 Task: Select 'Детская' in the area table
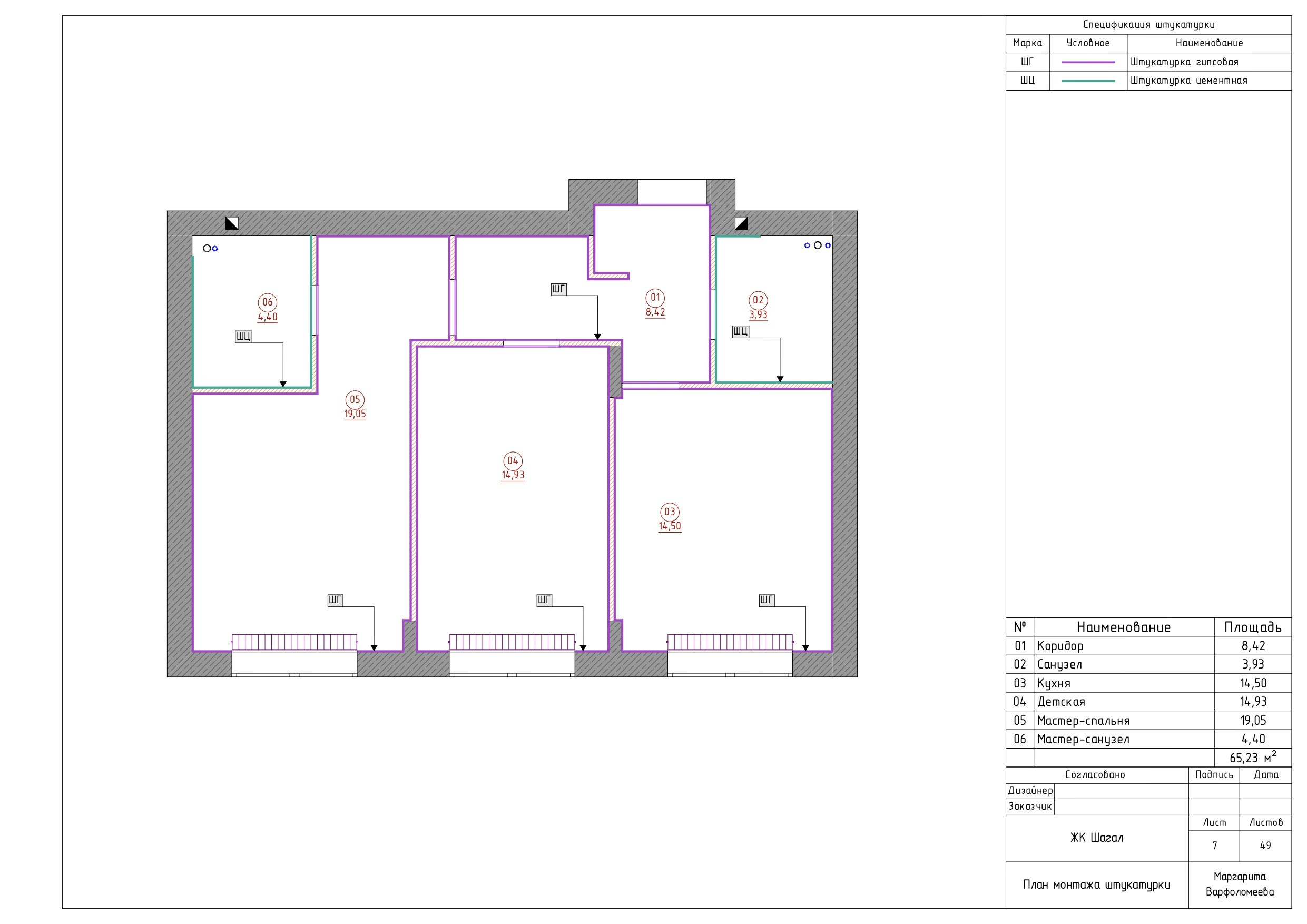tap(1061, 702)
